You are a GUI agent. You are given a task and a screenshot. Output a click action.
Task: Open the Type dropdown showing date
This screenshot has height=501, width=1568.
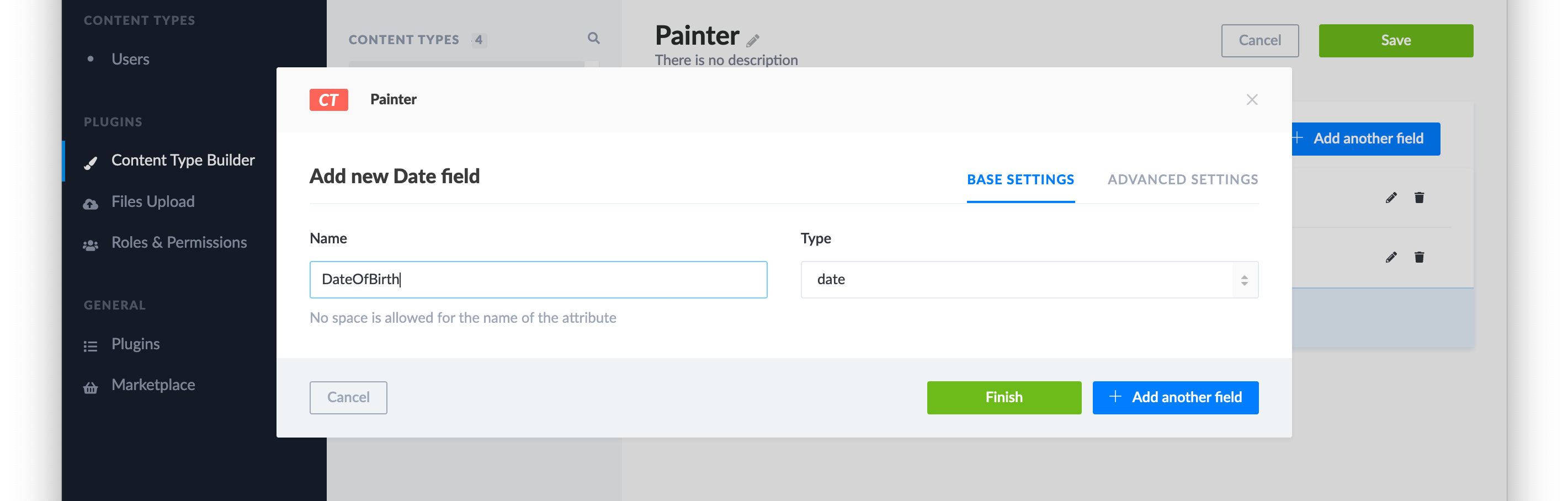[1029, 280]
